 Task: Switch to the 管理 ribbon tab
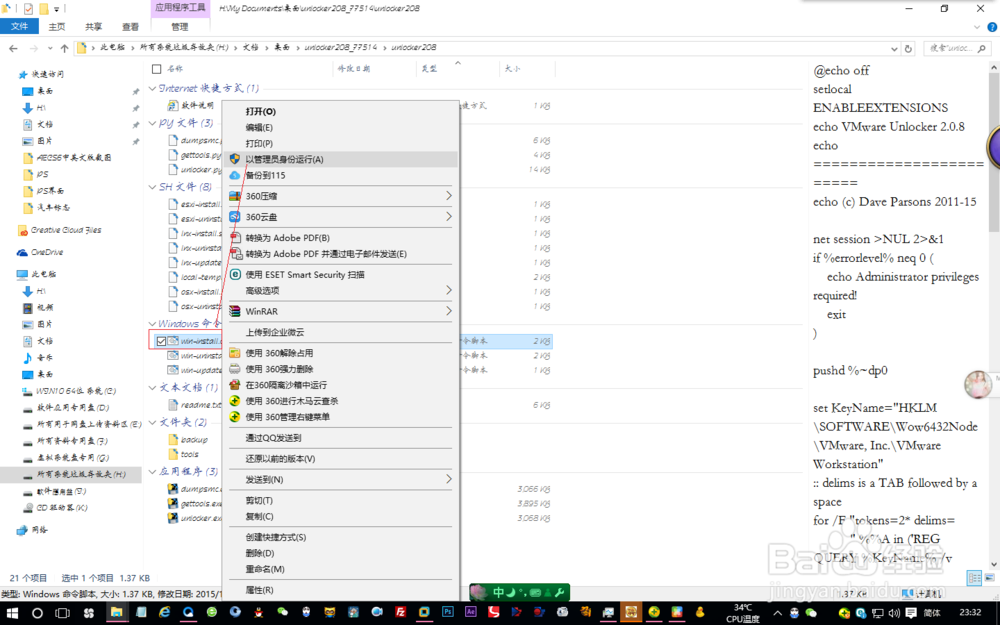(x=180, y=26)
